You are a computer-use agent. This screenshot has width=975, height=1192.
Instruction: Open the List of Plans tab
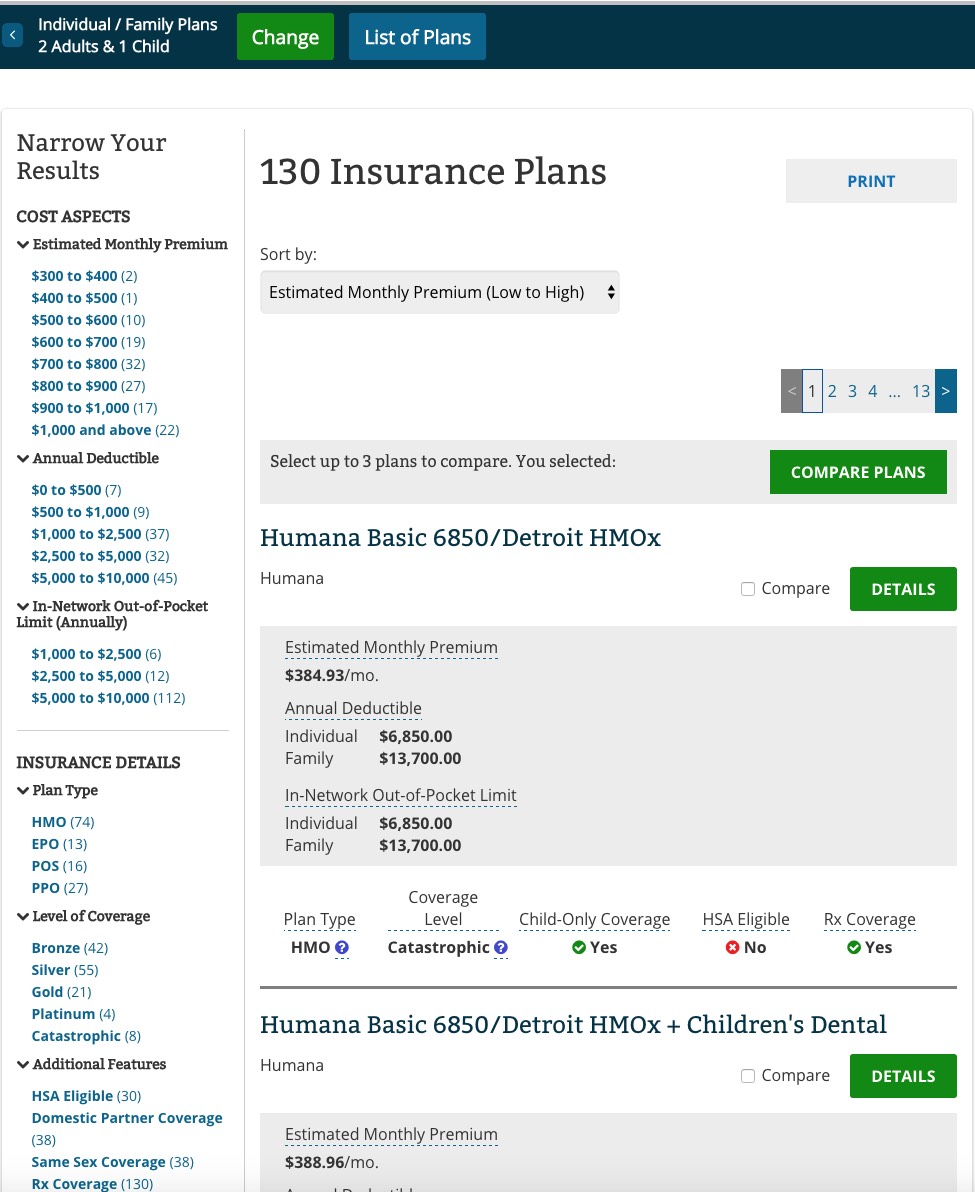(417, 37)
